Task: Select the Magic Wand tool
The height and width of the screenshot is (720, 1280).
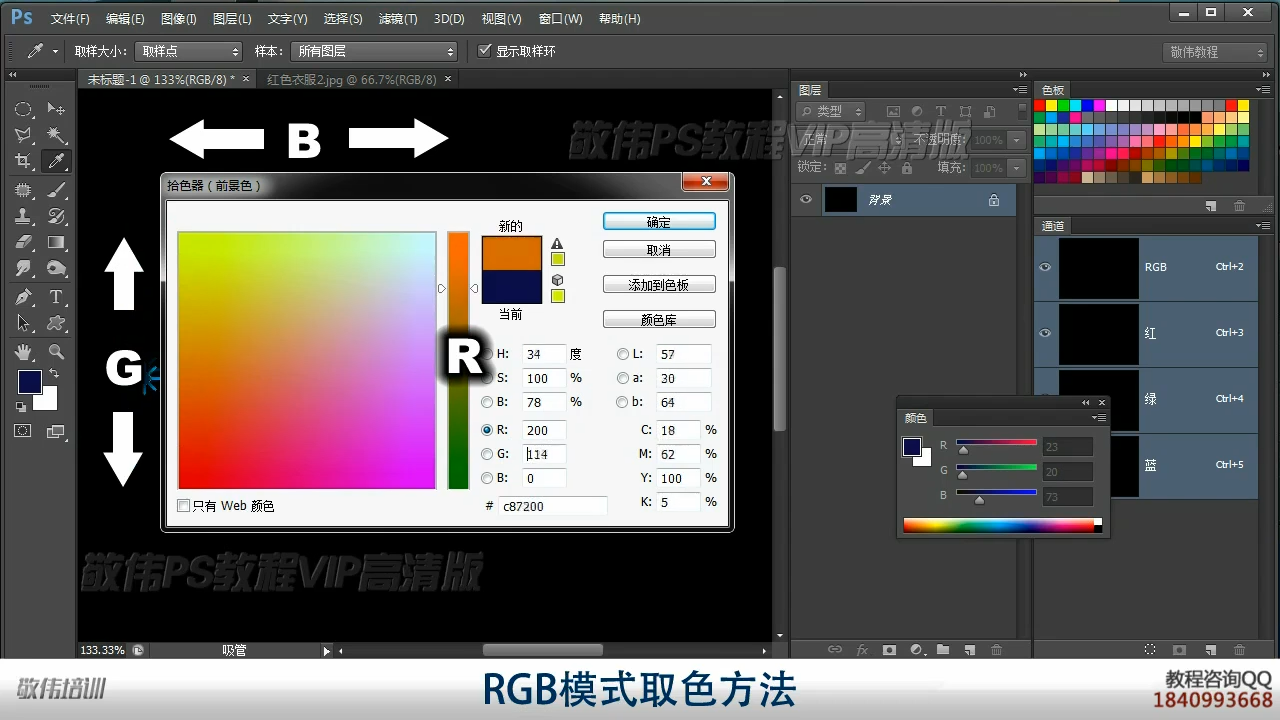Action: point(56,135)
